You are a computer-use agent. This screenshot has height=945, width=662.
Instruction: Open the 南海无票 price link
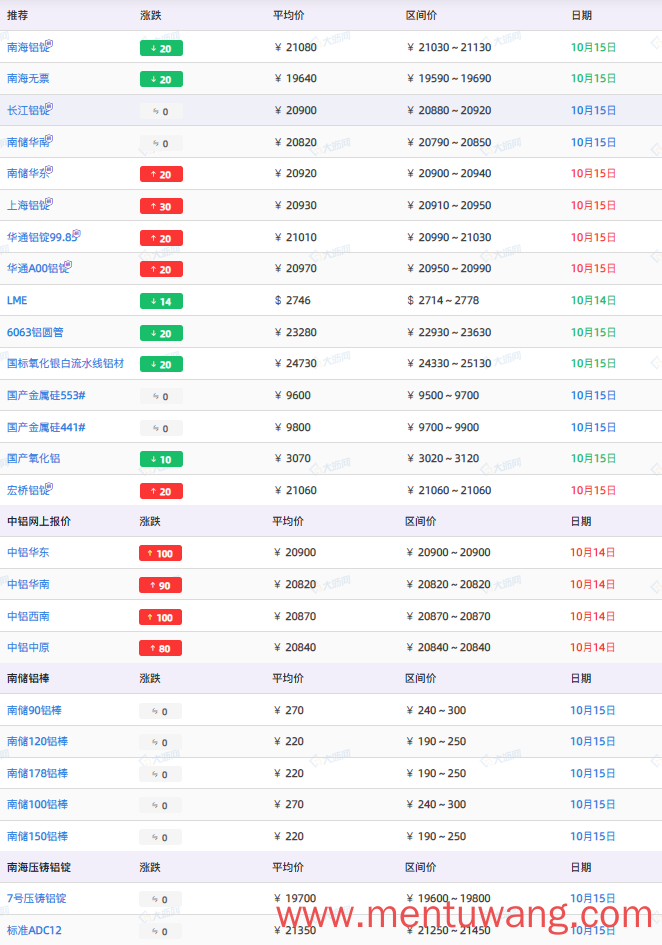tap(28, 78)
